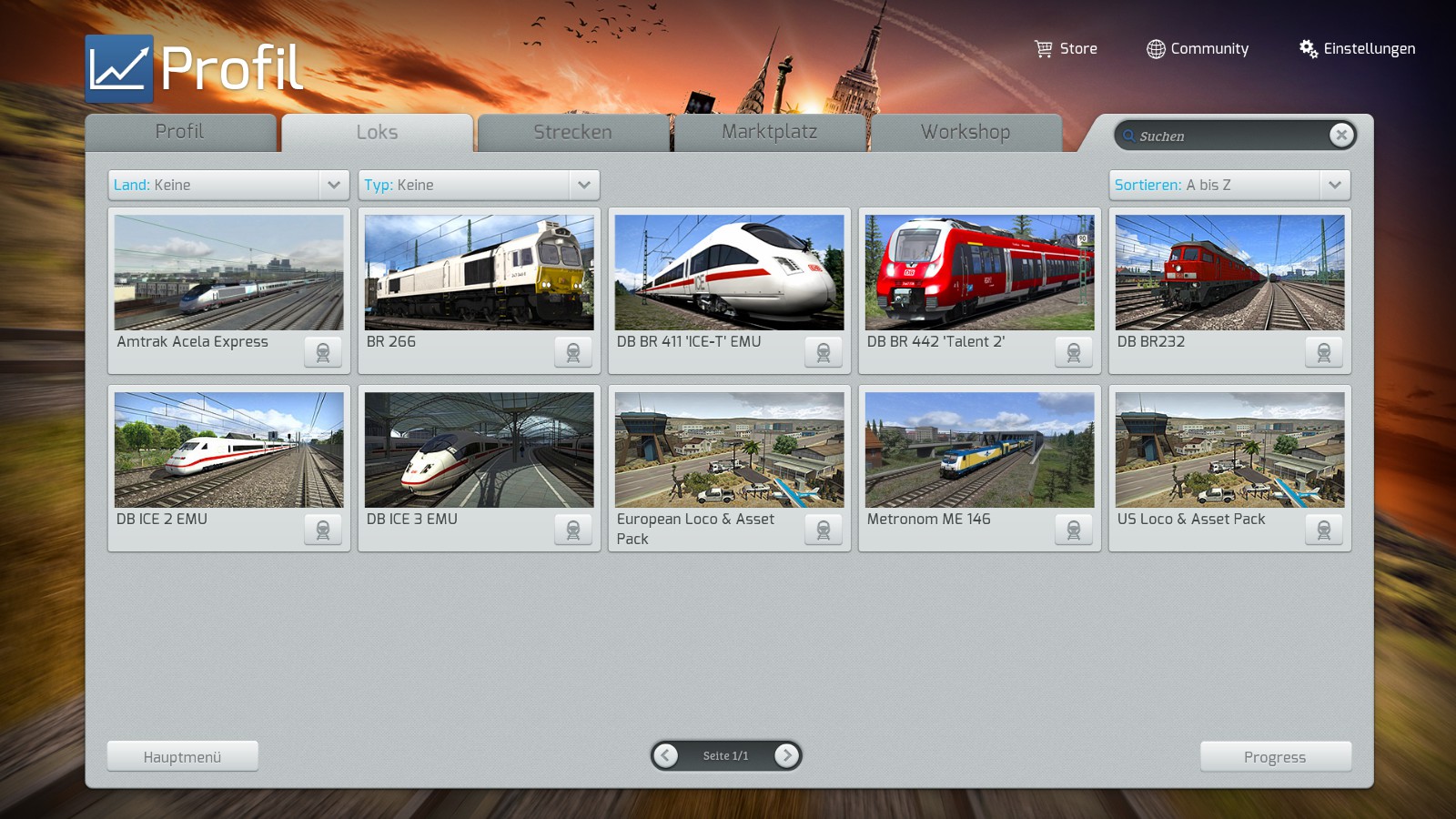Click the 'DB BR 442 'Talent 2'' title text
The height and width of the screenshot is (819, 1456).
pos(936,342)
